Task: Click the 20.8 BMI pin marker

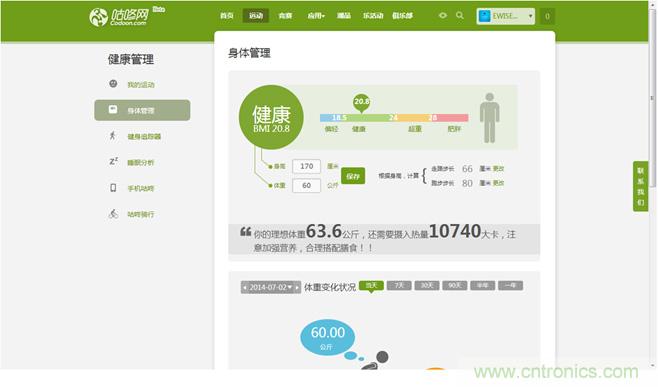Action: (361, 103)
